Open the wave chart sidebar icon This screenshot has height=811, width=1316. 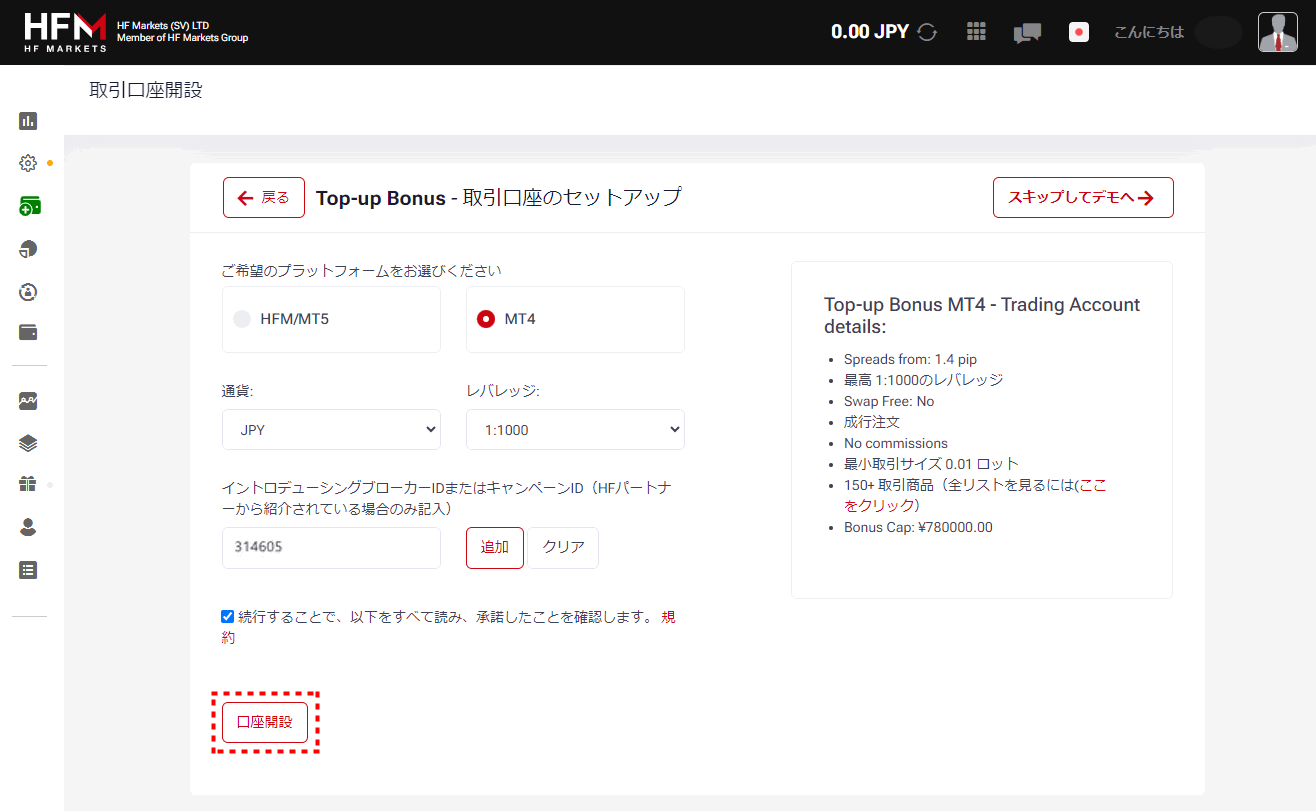point(28,401)
